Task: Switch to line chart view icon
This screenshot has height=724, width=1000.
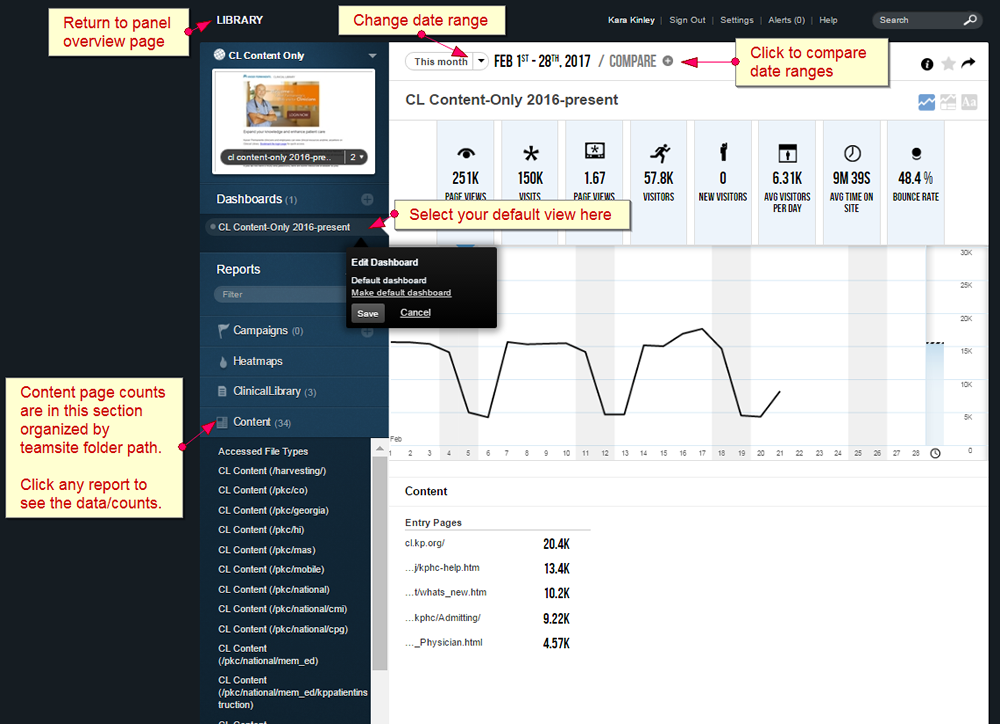Action: tap(927, 102)
